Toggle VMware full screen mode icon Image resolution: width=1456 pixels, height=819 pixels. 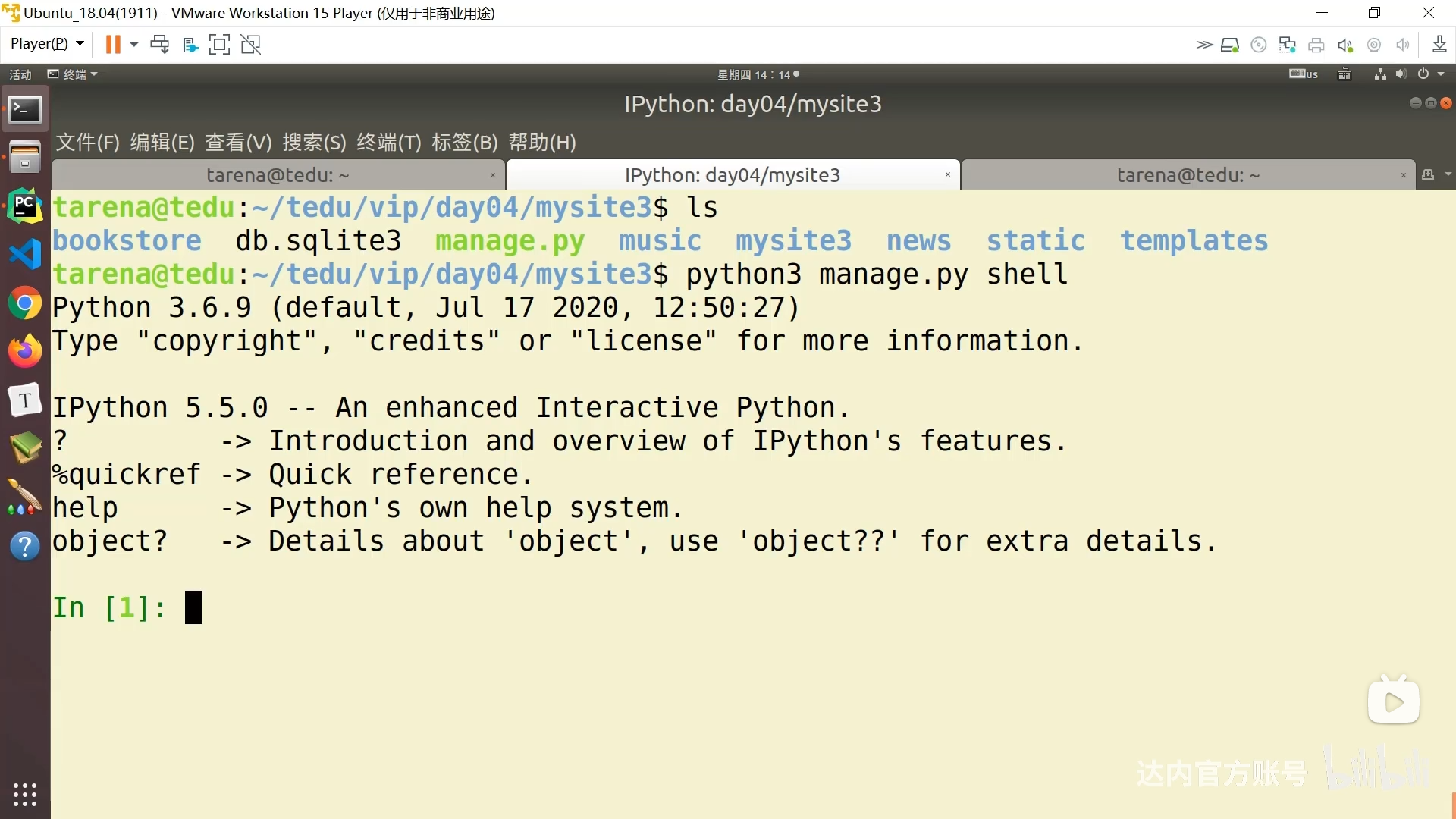pyautogui.click(x=219, y=45)
